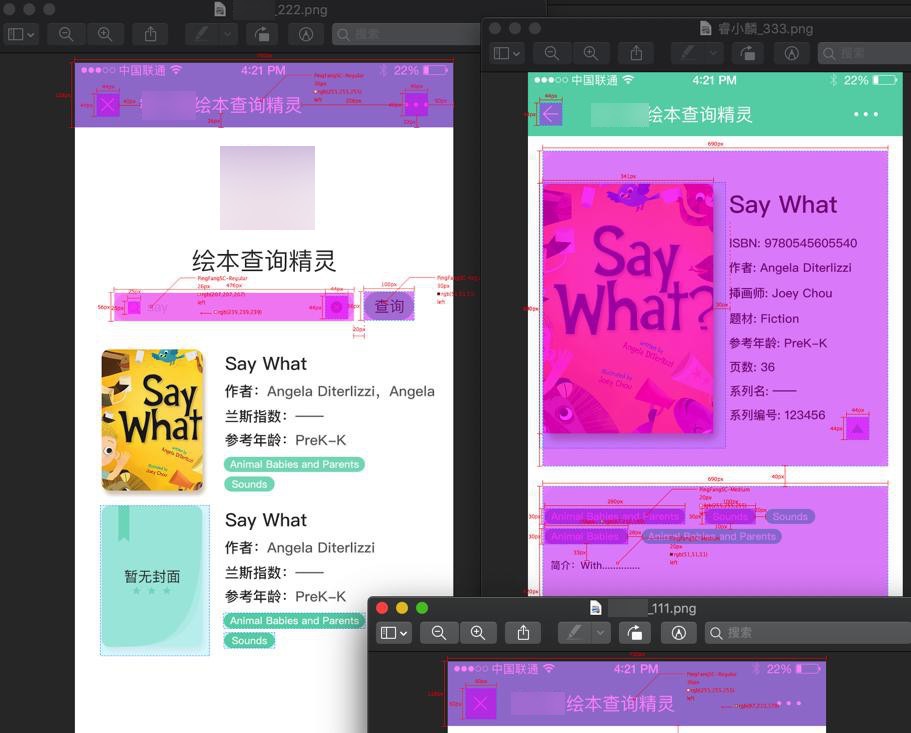Click 'ISBN: 9780545605540' text
Screen dimensions: 911x733
793,243
